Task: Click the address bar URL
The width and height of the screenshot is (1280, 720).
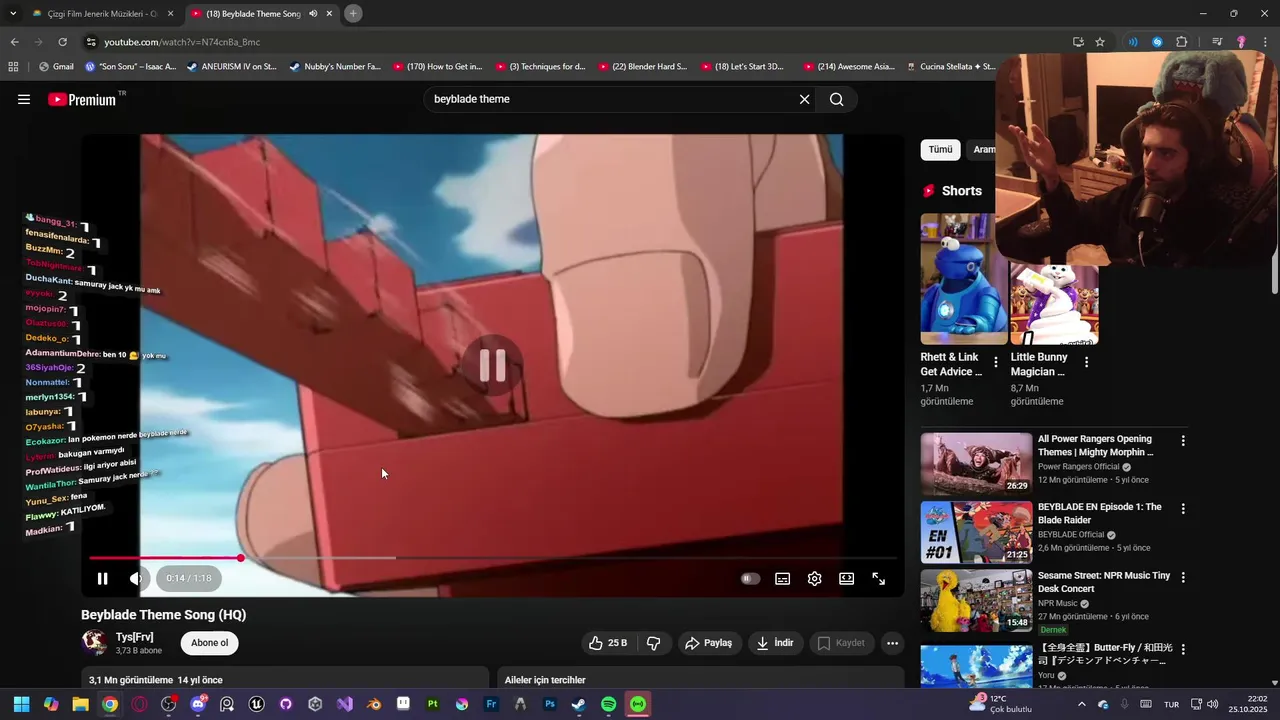Action: [182, 42]
